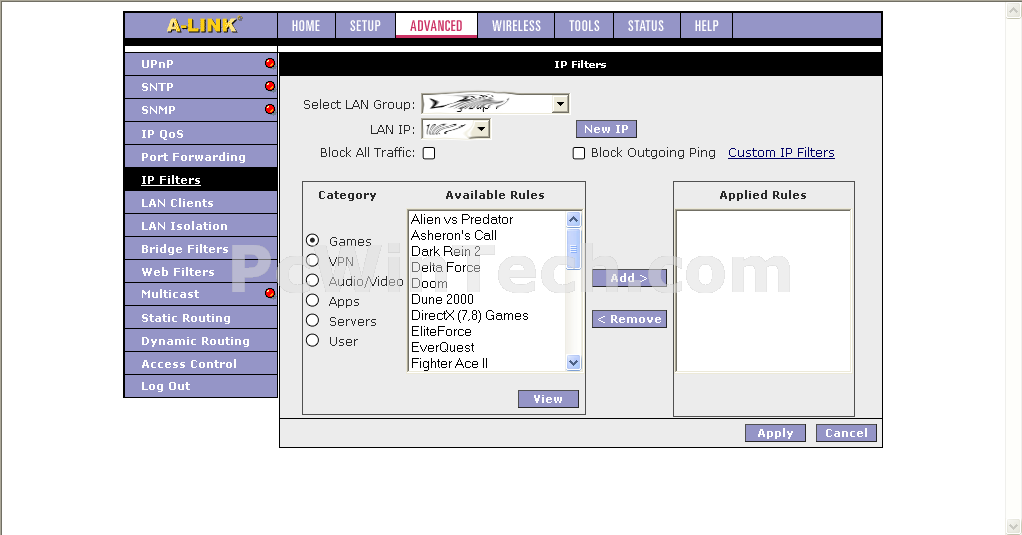Click red status dot beside SNTP
This screenshot has height=535, width=1022.
pos(270,86)
